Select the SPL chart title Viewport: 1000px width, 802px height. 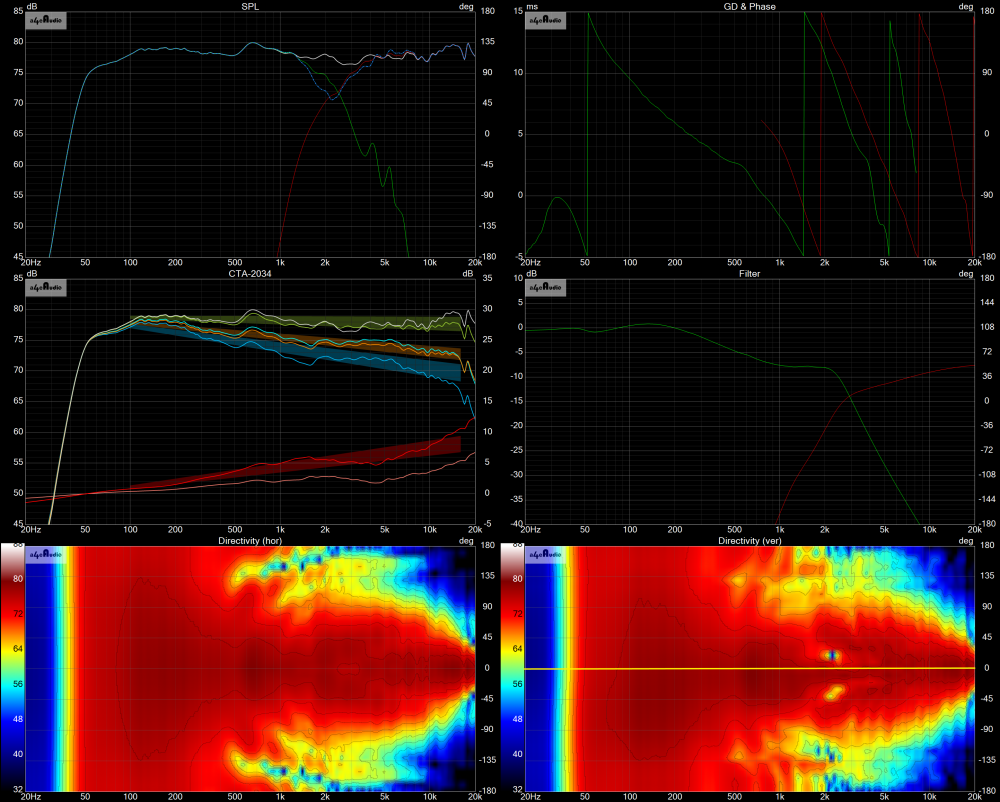coord(249,6)
